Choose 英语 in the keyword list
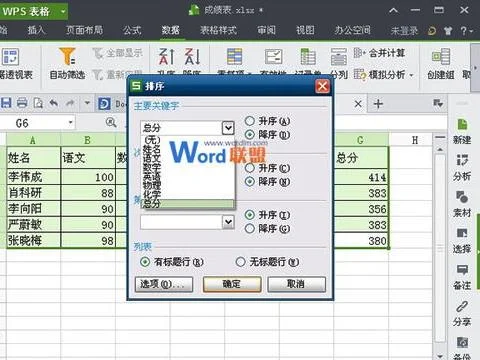Screen dimensions: 480x360 (152, 176)
